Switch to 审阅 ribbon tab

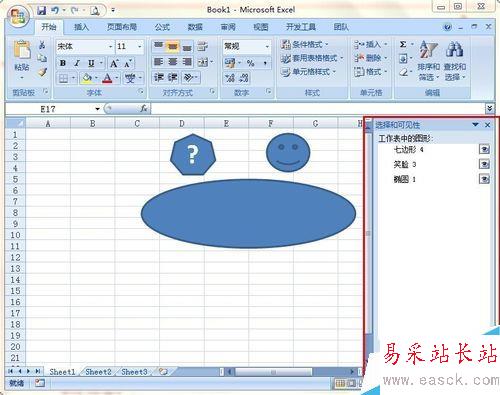click(x=228, y=27)
